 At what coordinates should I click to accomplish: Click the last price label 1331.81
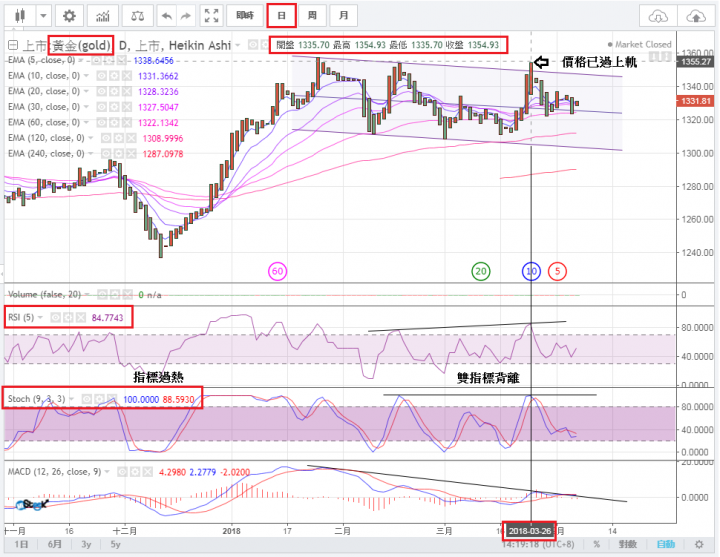click(x=695, y=101)
